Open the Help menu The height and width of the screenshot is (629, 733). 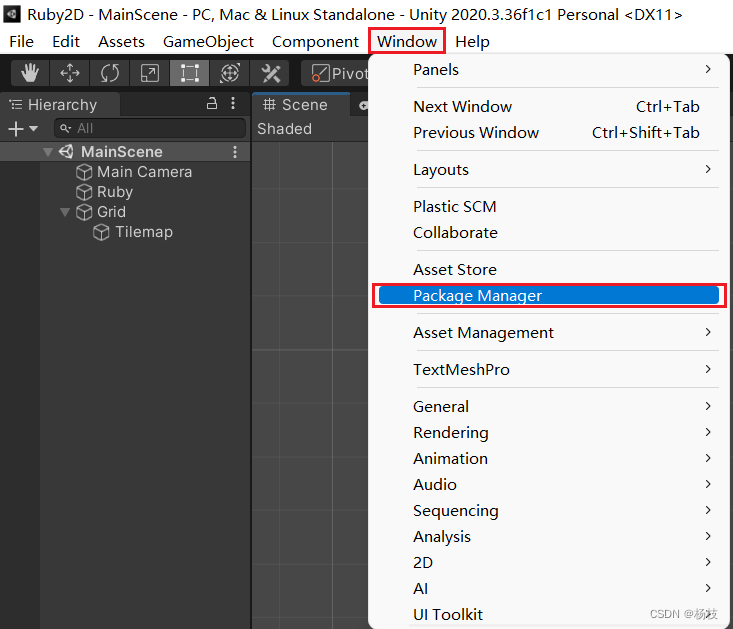472,42
